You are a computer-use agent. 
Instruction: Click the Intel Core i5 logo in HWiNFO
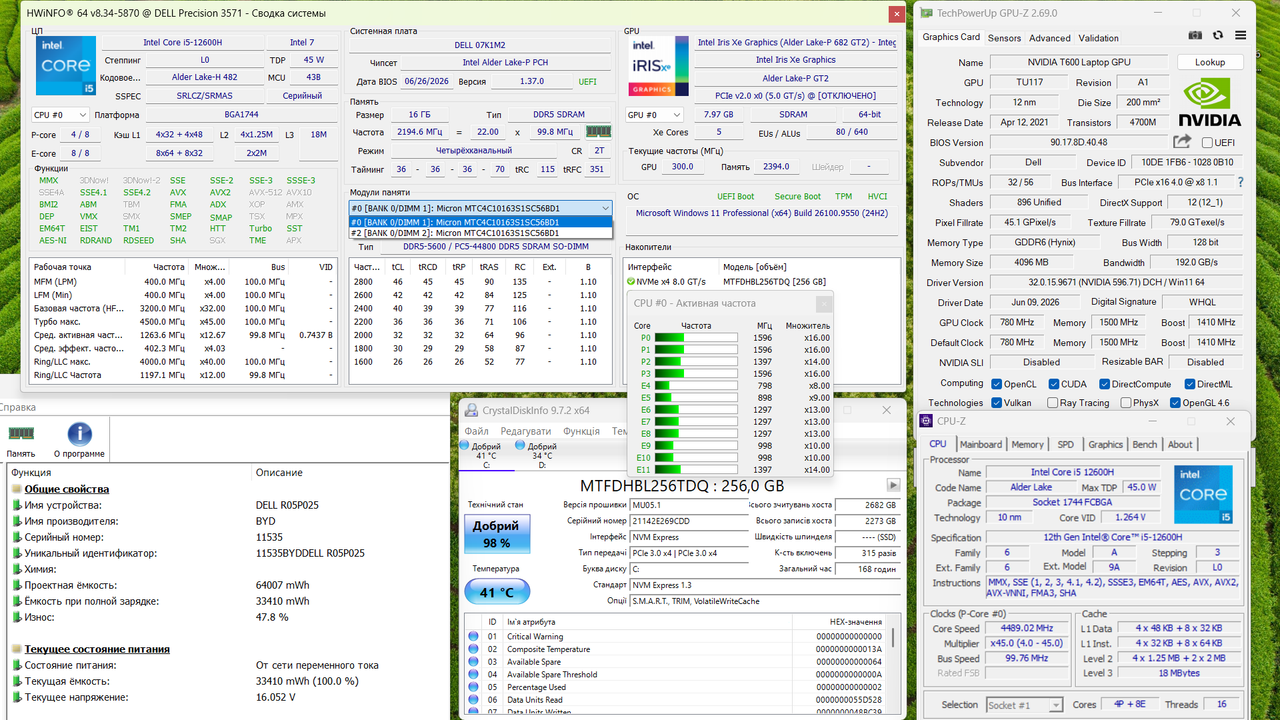tap(66, 66)
